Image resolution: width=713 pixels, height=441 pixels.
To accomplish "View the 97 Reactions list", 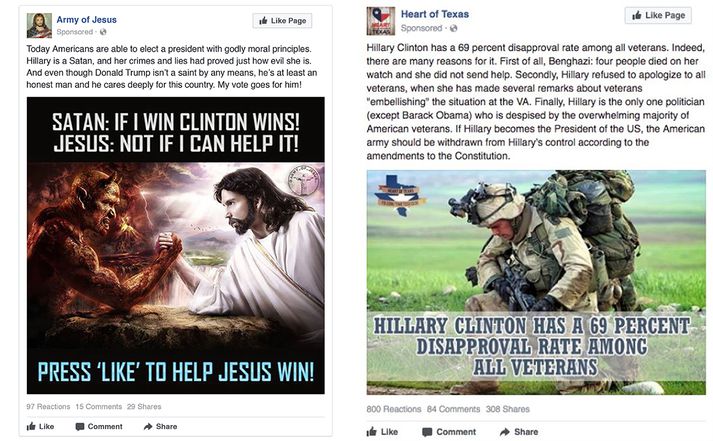I will pos(48,406).
